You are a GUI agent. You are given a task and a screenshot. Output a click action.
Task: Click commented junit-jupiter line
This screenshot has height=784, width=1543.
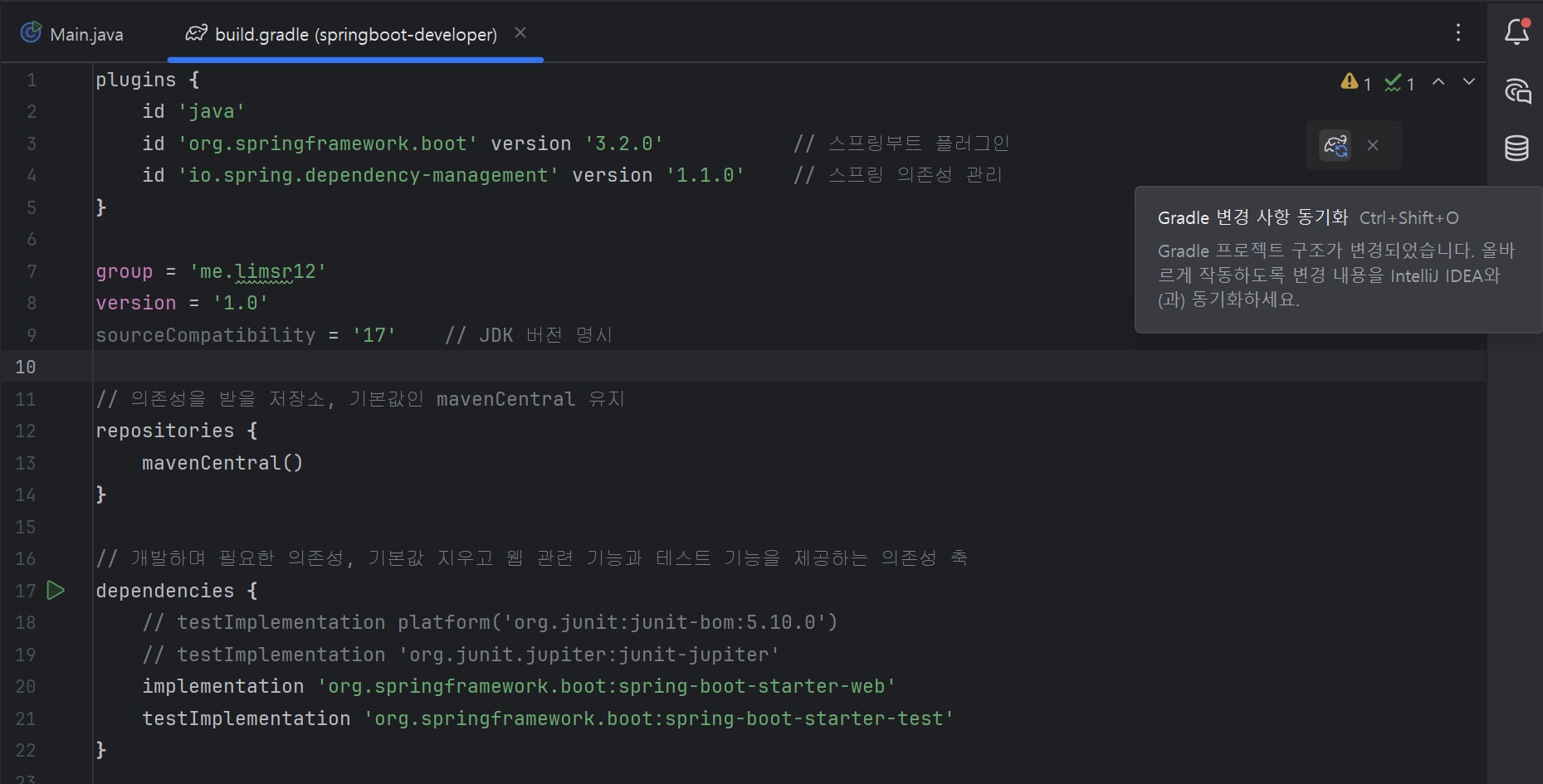point(461,655)
